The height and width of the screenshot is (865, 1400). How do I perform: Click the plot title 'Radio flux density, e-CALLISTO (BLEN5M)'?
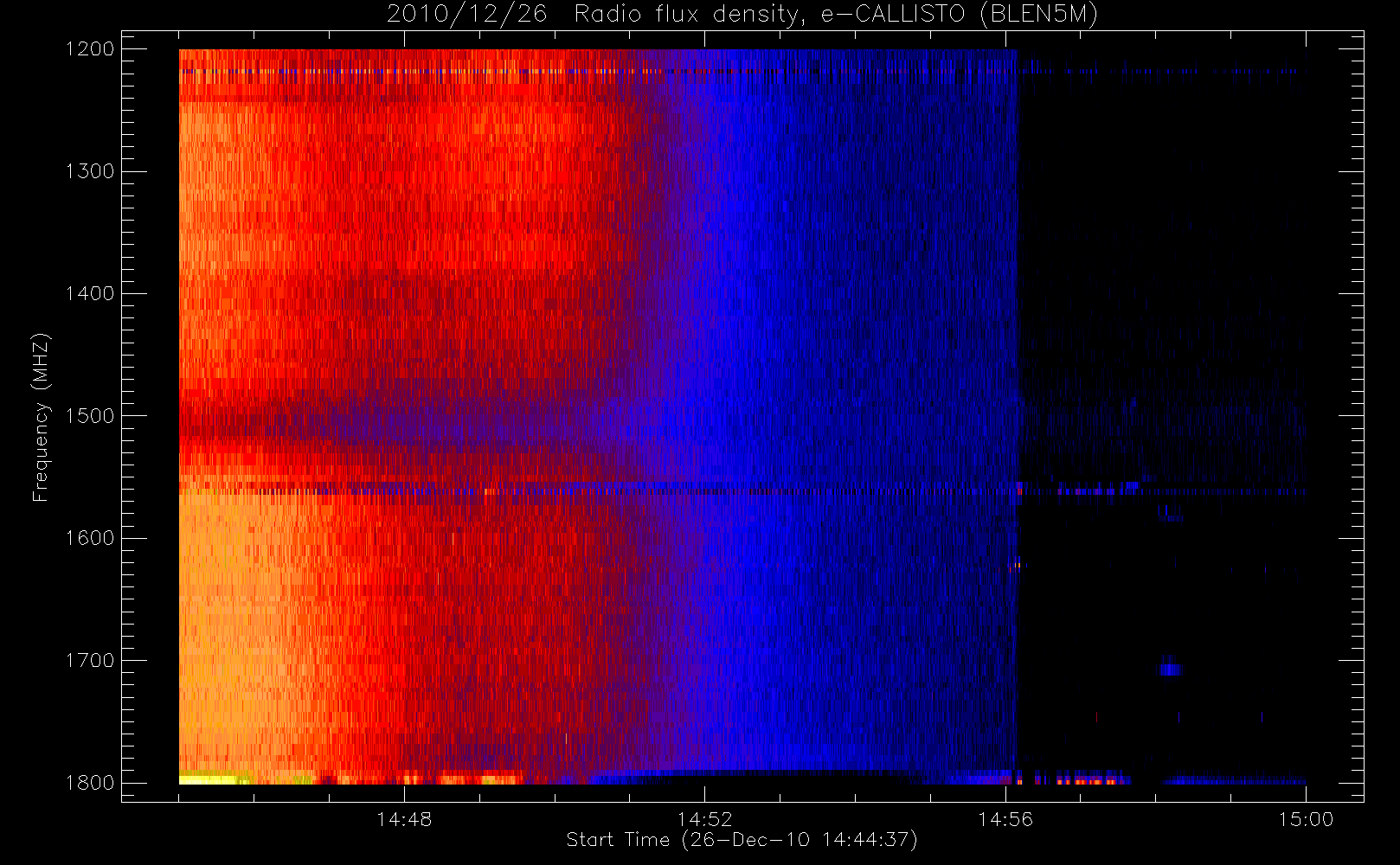coord(836,15)
